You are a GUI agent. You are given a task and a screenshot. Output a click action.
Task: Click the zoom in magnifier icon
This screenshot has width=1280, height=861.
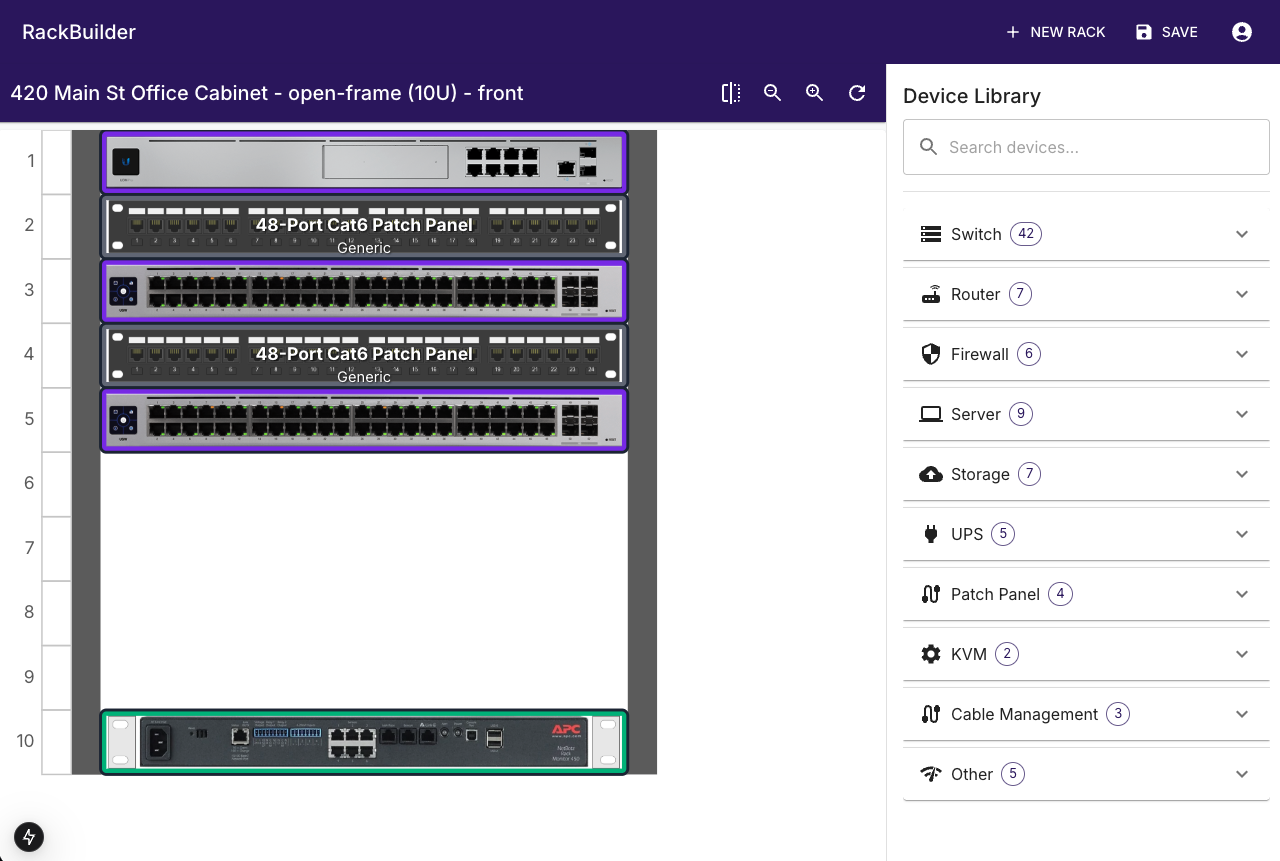coord(814,93)
